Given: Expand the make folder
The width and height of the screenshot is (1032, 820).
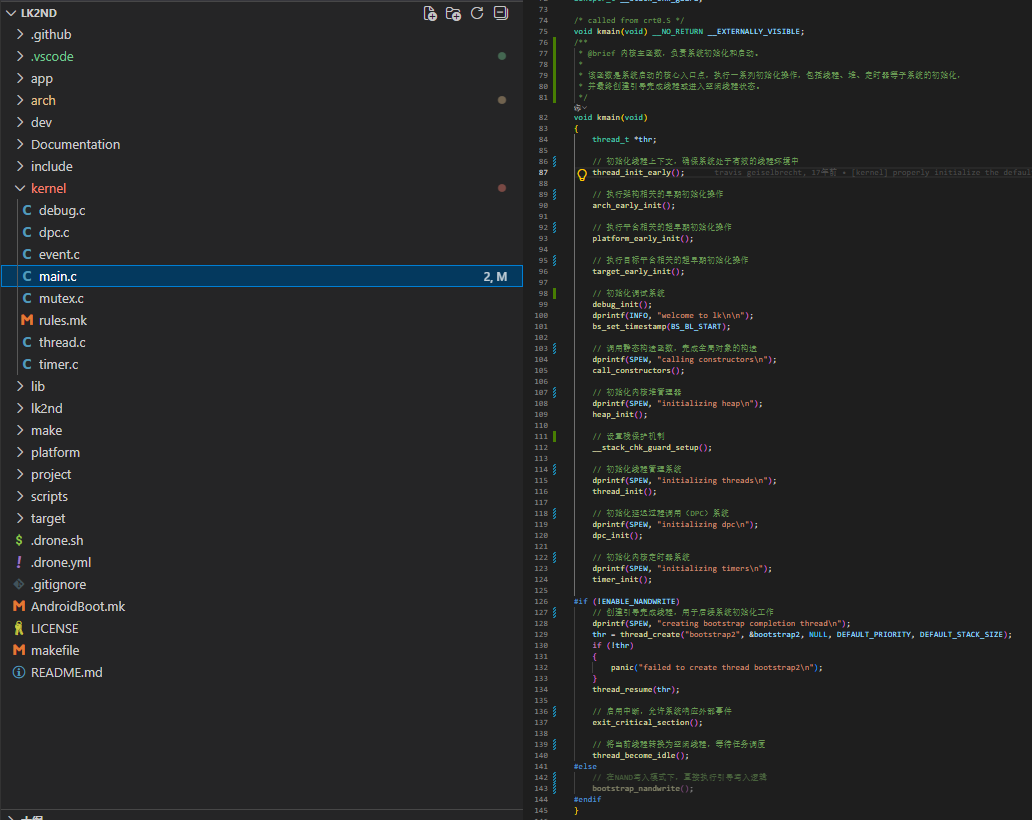Looking at the screenshot, I should [x=20, y=430].
